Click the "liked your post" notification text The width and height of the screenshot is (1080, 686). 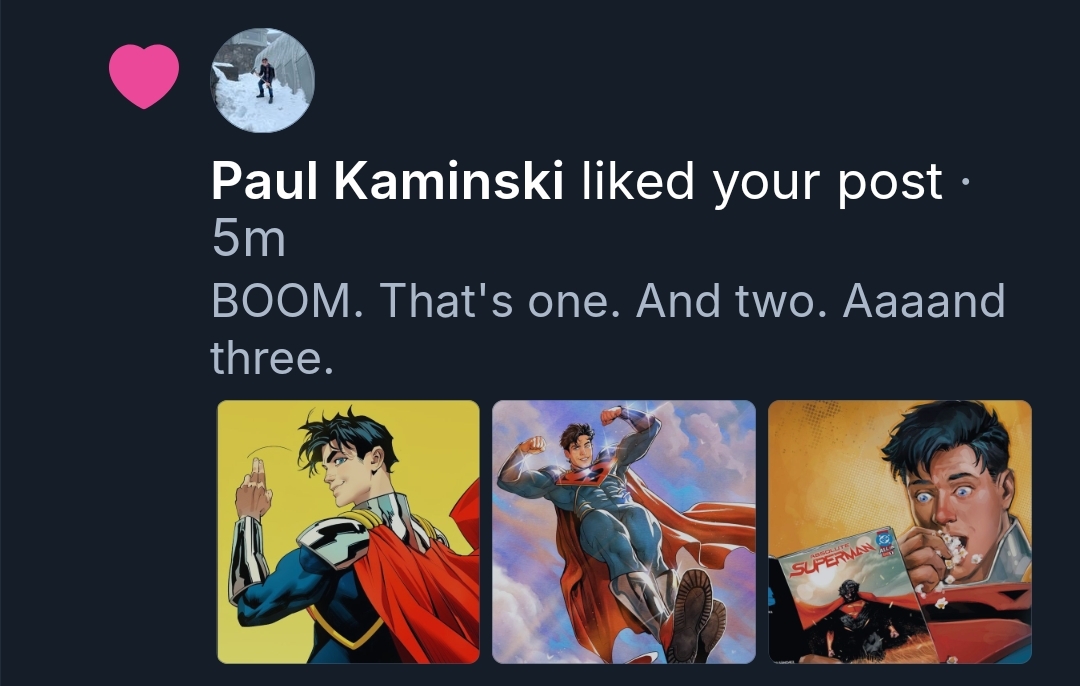pos(762,181)
